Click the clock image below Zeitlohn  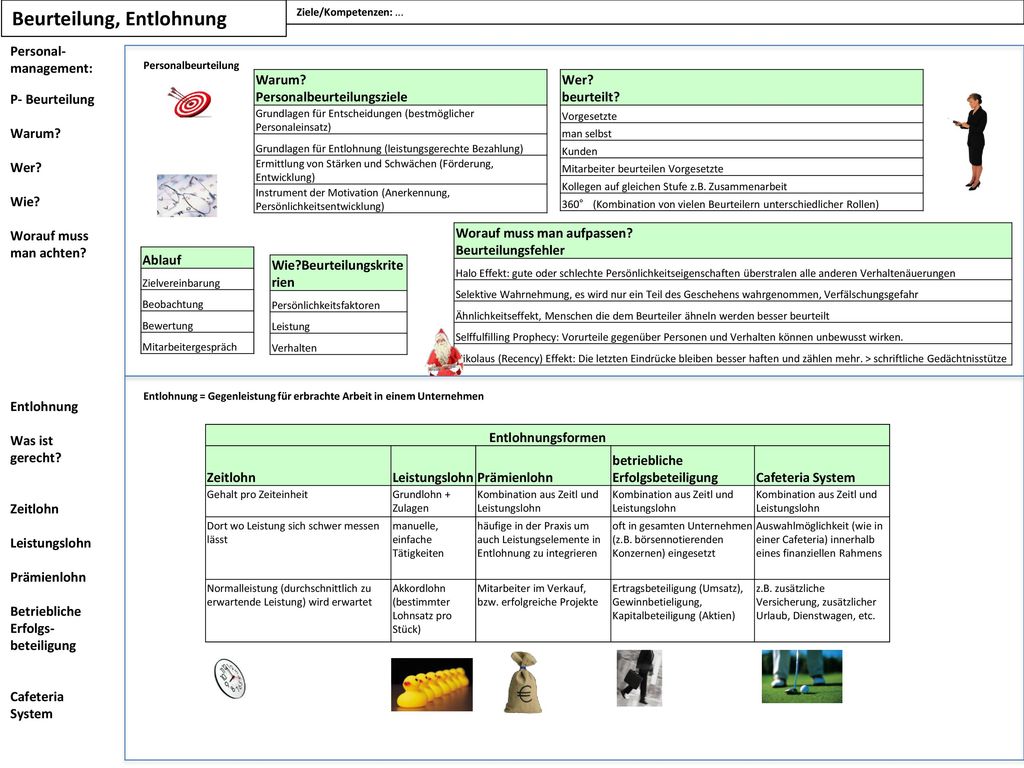(x=230, y=679)
